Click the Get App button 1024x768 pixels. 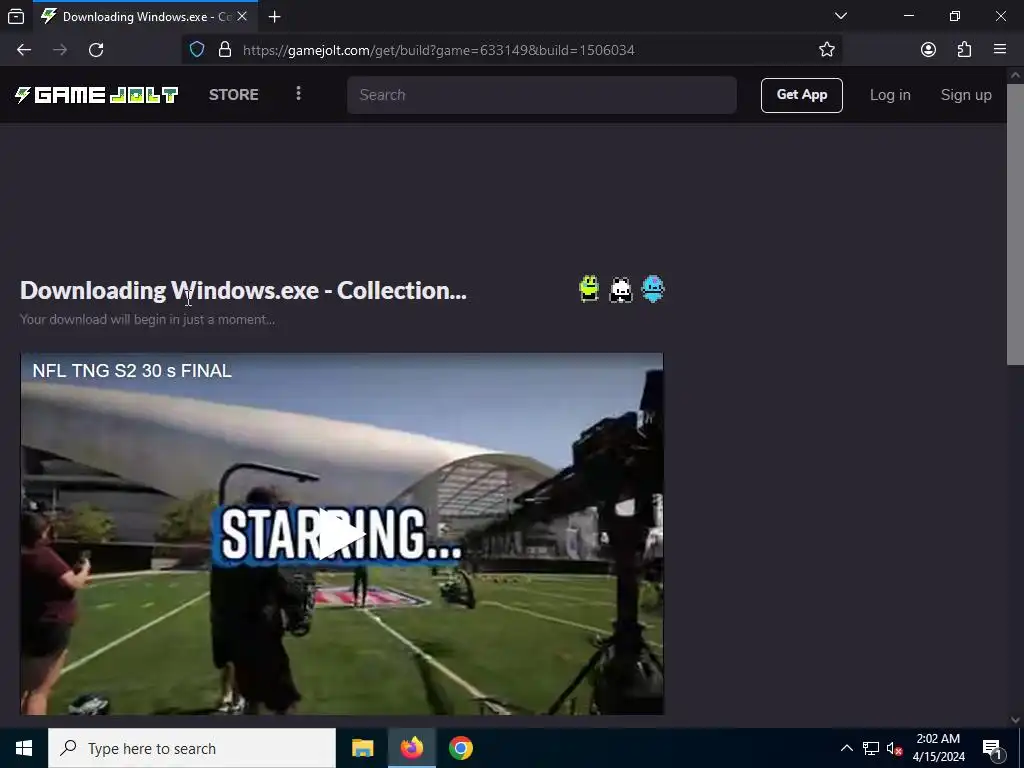[x=801, y=95]
